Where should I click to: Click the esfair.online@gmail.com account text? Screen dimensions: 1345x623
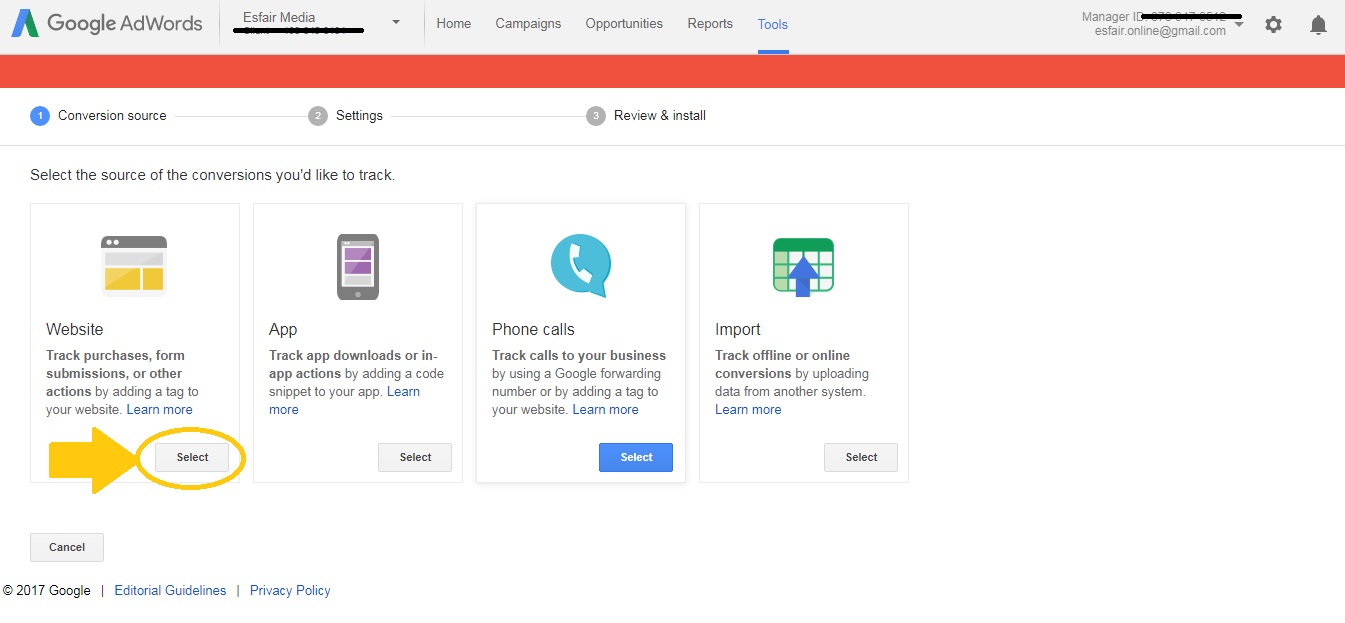(x=1160, y=31)
